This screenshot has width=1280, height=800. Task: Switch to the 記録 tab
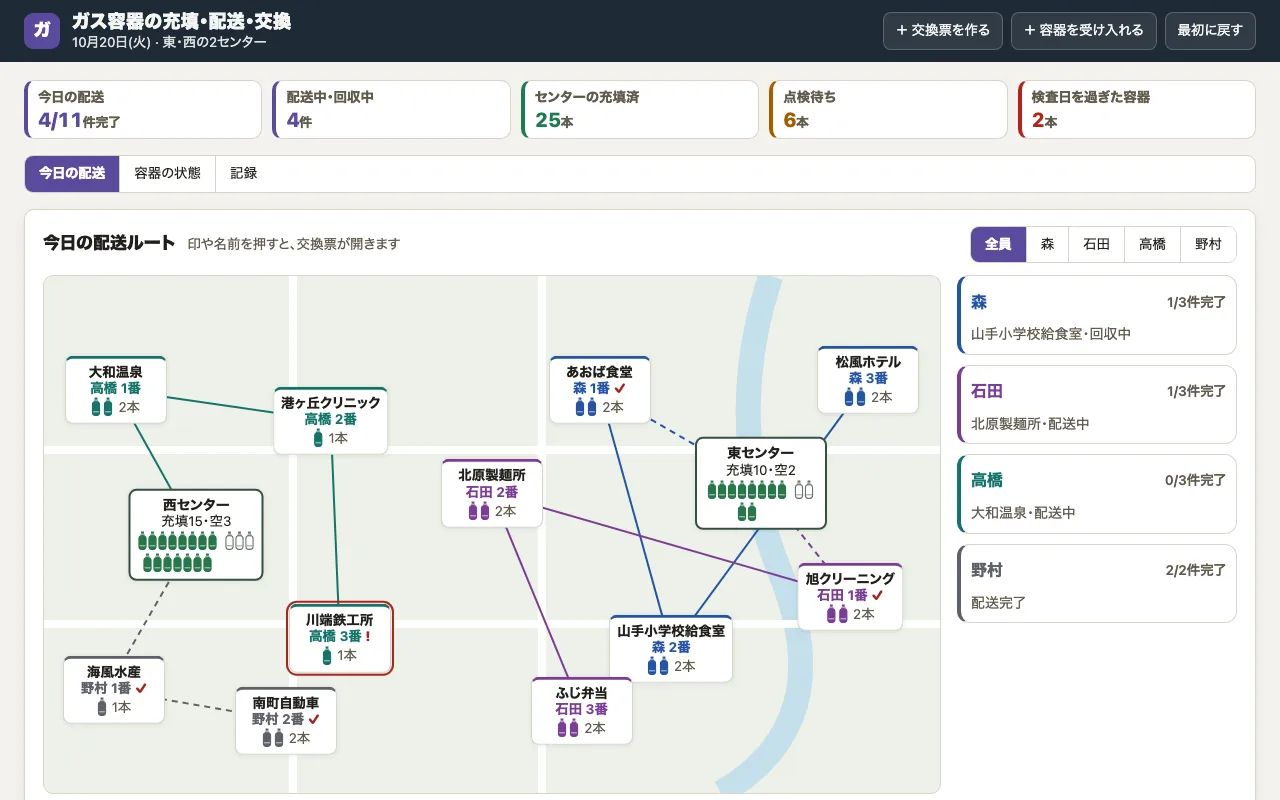[x=244, y=173]
